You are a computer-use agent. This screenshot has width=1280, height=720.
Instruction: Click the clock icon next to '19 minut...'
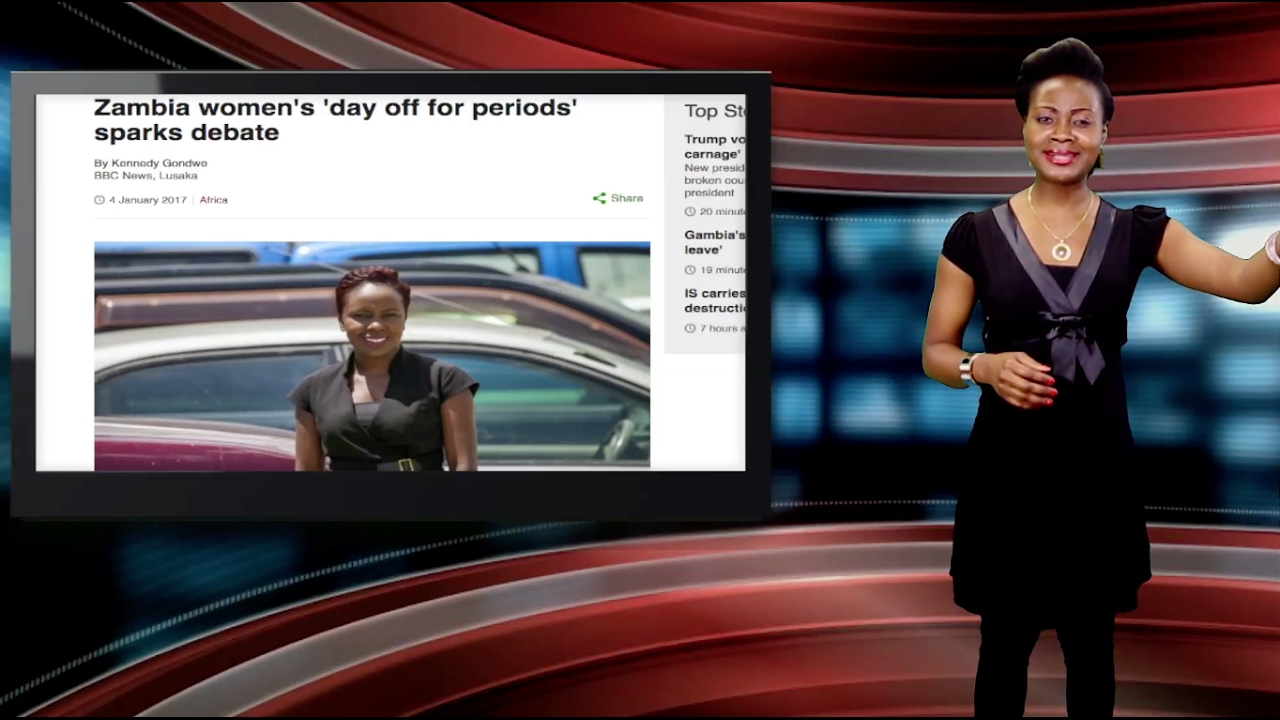[690, 270]
